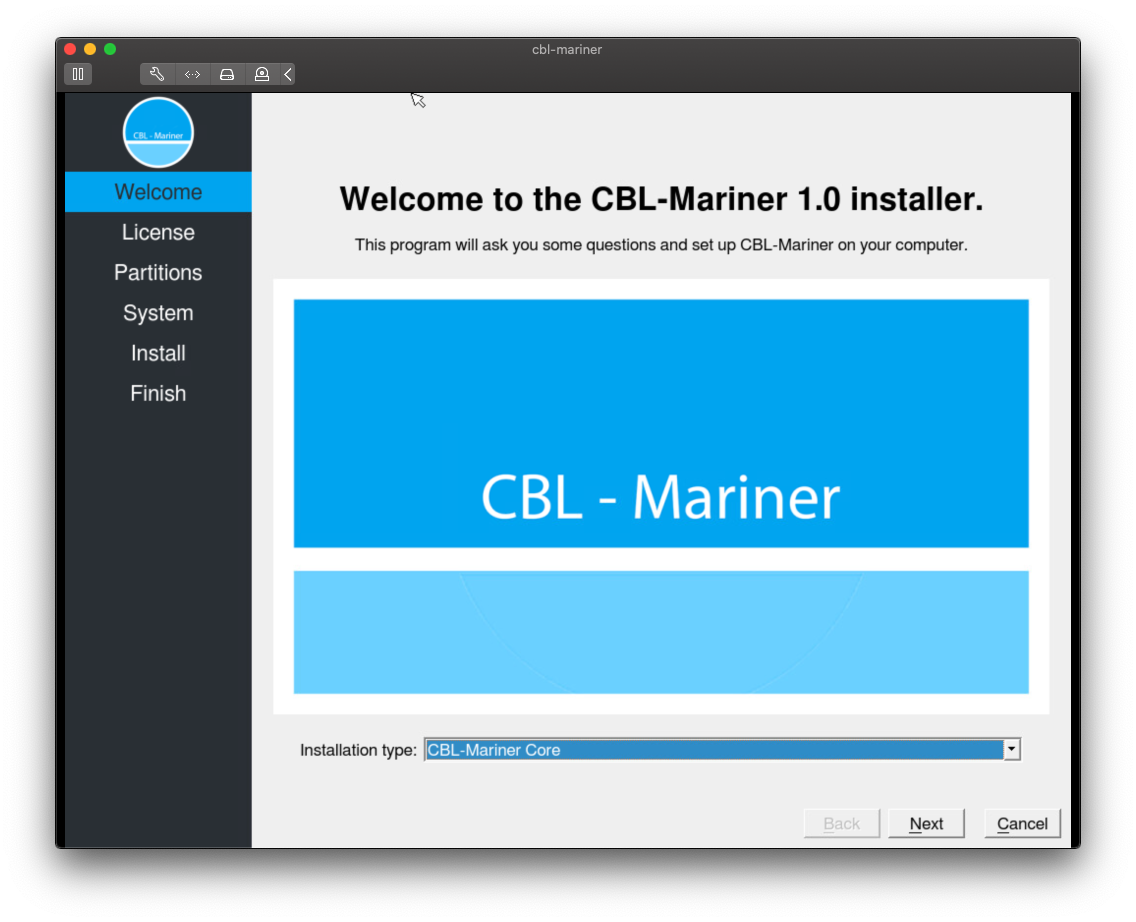Select the System step in the sidebar

tap(158, 312)
